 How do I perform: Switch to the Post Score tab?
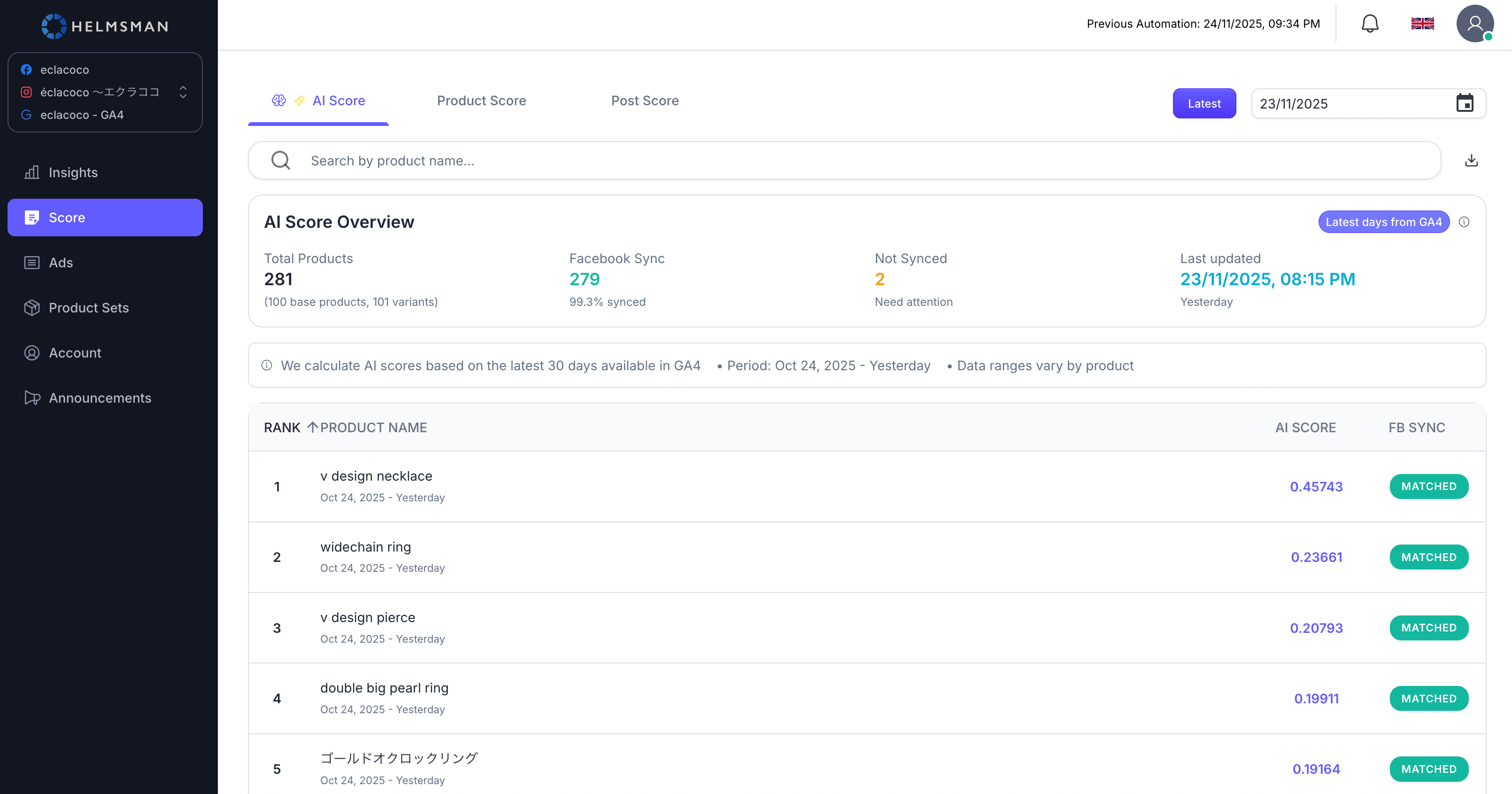pyautogui.click(x=644, y=101)
